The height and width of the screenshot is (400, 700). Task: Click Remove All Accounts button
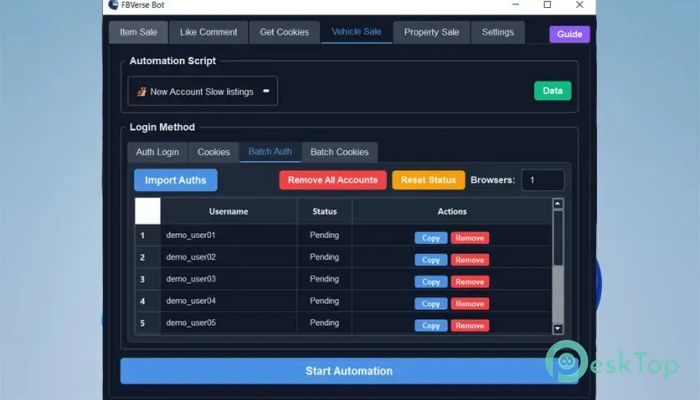coord(333,180)
